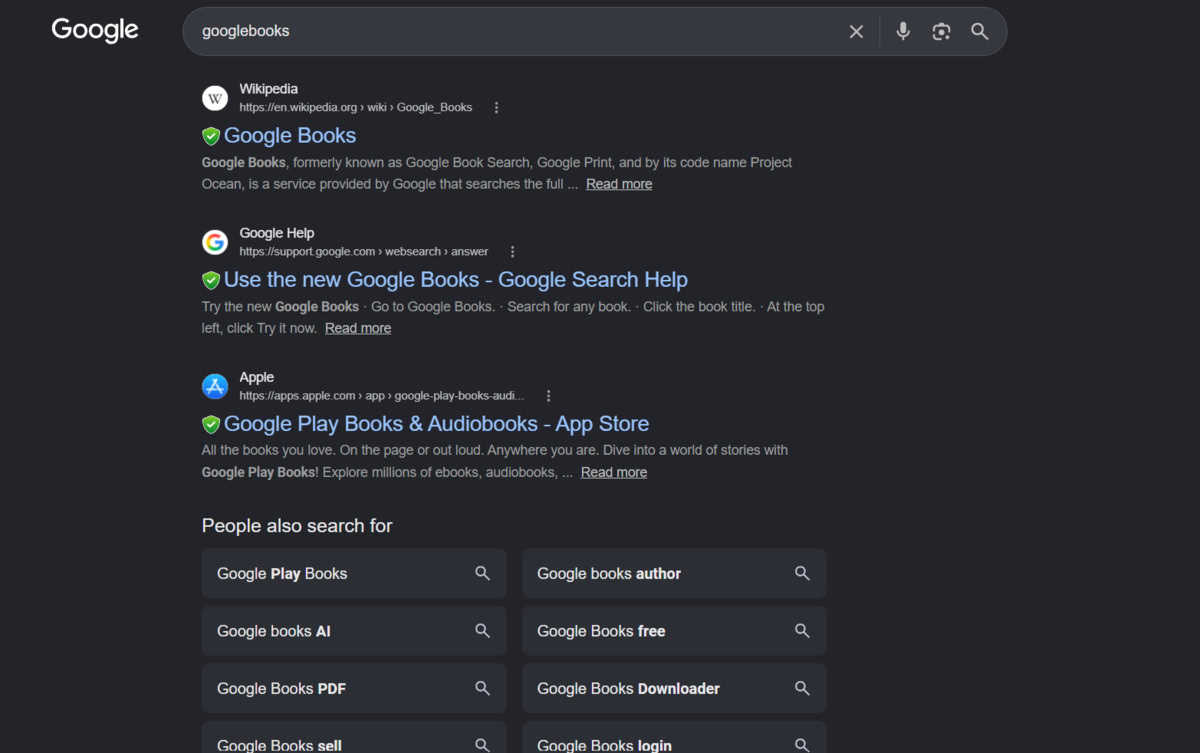Click the People also search for heading
1200x753 pixels.
pos(297,526)
